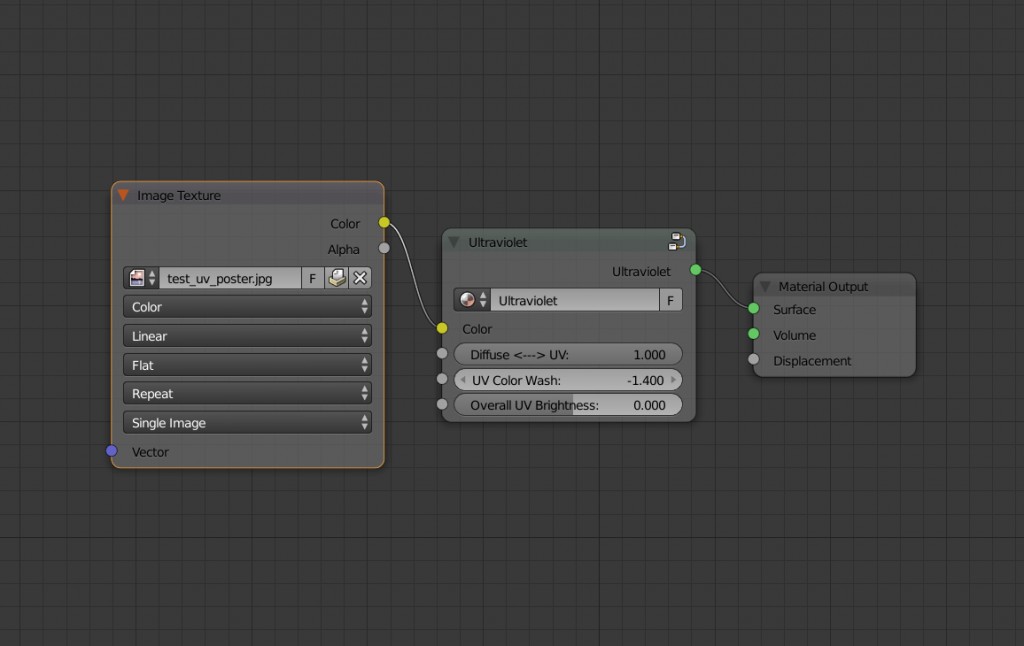Click the green Ultraviolet output socket
The height and width of the screenshot is (646, 1024).
pos(696,270)
